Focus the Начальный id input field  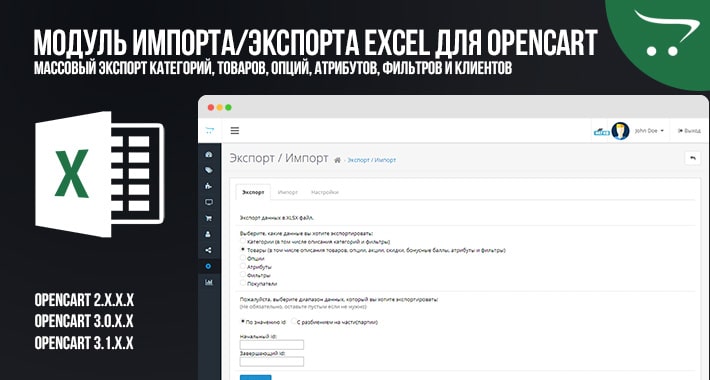pyautogui.click(x=272, y=345)
